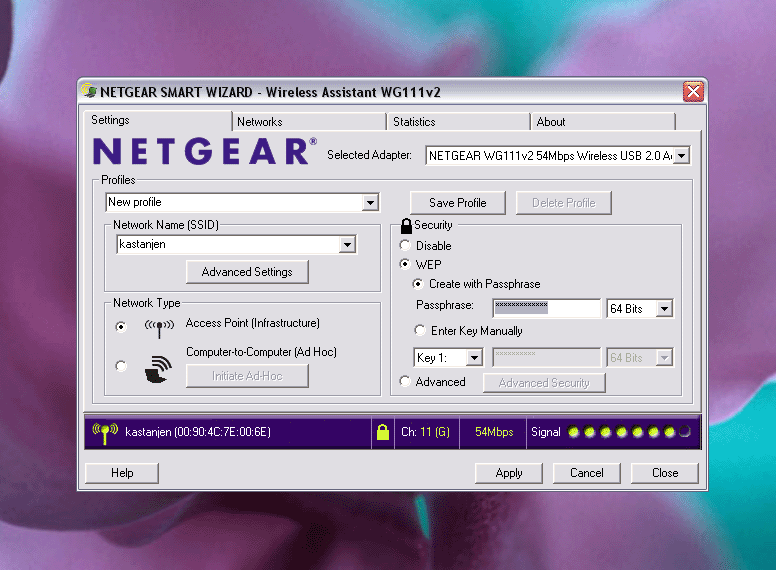Click the Ad Hoc computer-to-computer icon
776x570 pixels.
click(158, 369)
